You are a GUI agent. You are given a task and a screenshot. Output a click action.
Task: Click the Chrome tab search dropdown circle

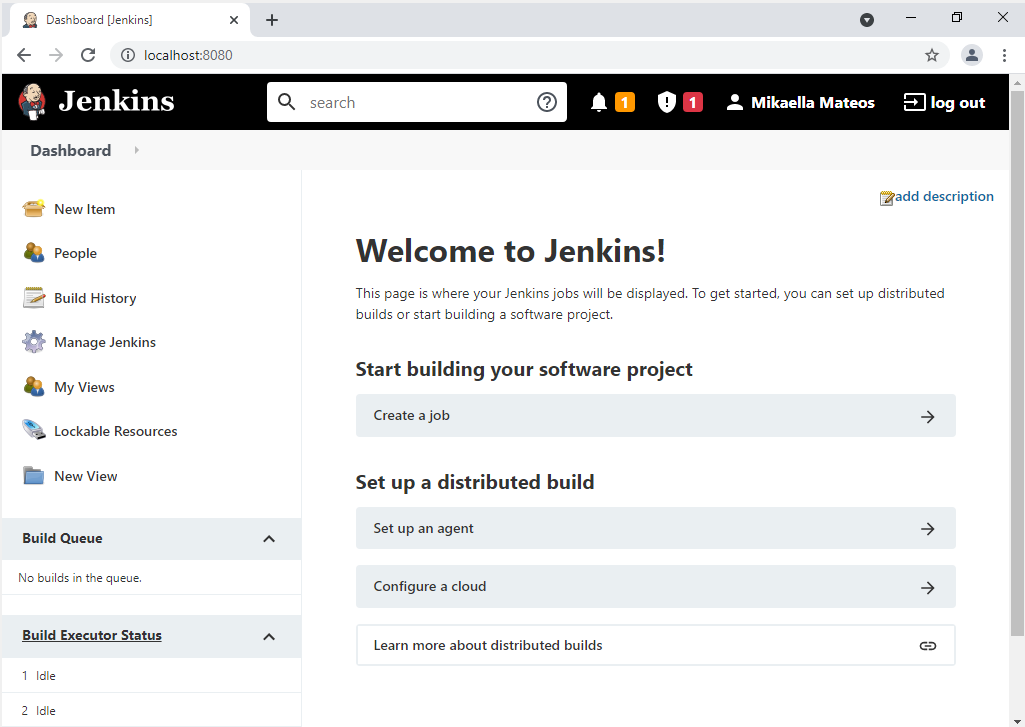coord(867,20)
